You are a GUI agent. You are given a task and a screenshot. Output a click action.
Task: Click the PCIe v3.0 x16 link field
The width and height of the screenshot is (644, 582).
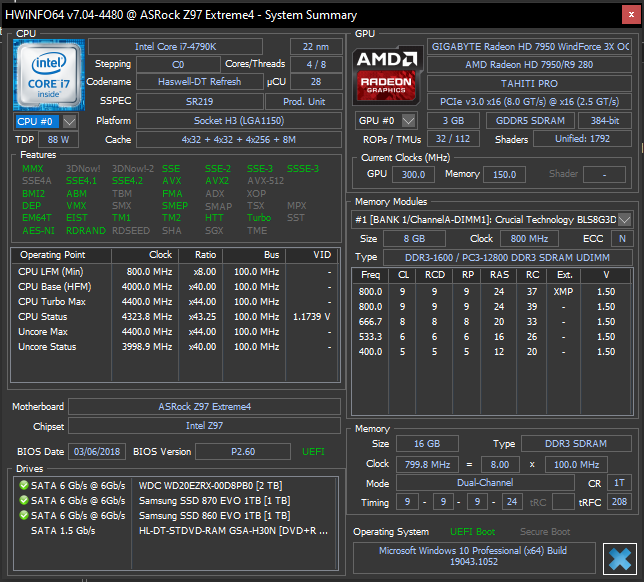[529, 101]
